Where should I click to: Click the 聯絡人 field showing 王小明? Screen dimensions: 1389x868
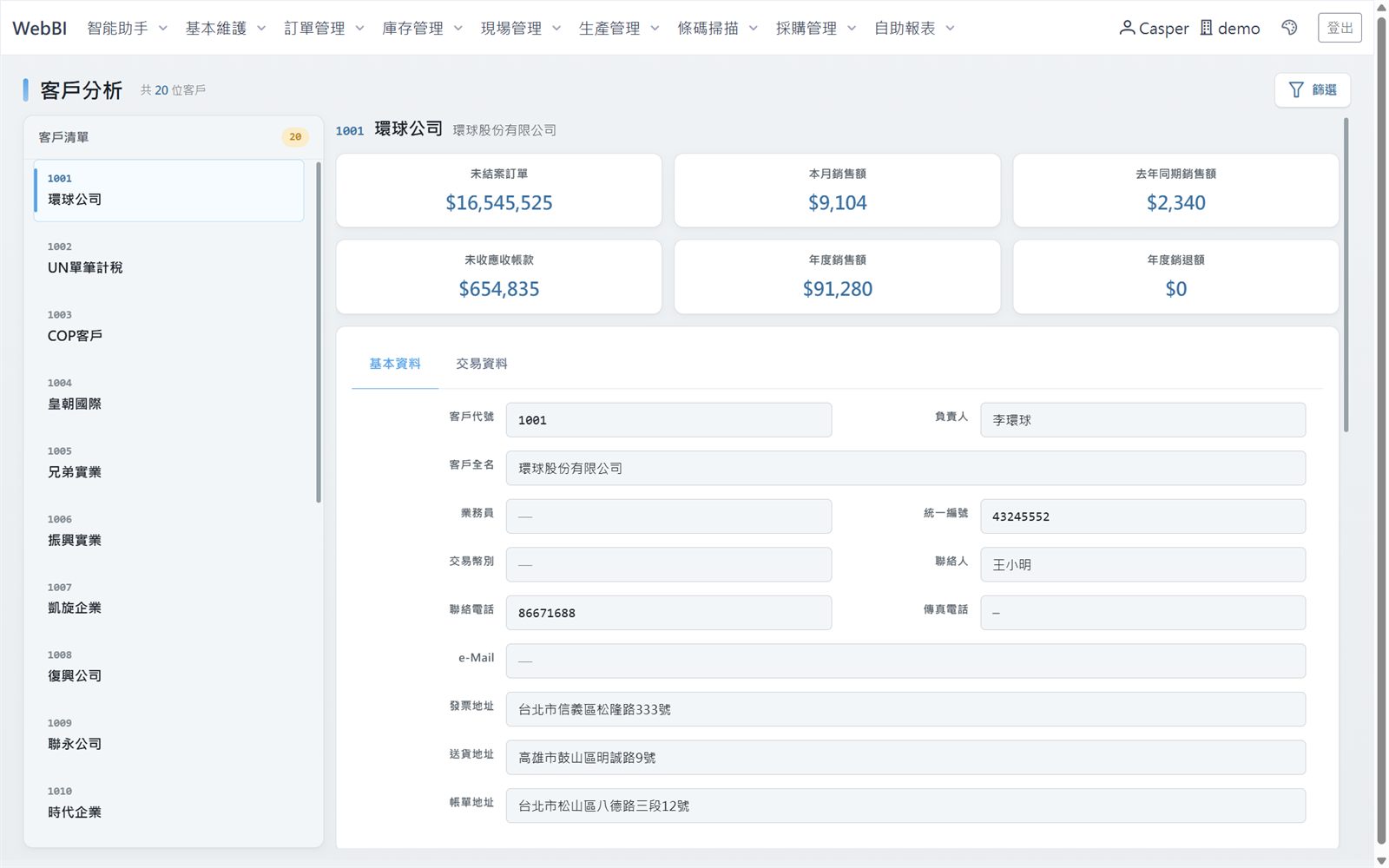[1142, 565]
